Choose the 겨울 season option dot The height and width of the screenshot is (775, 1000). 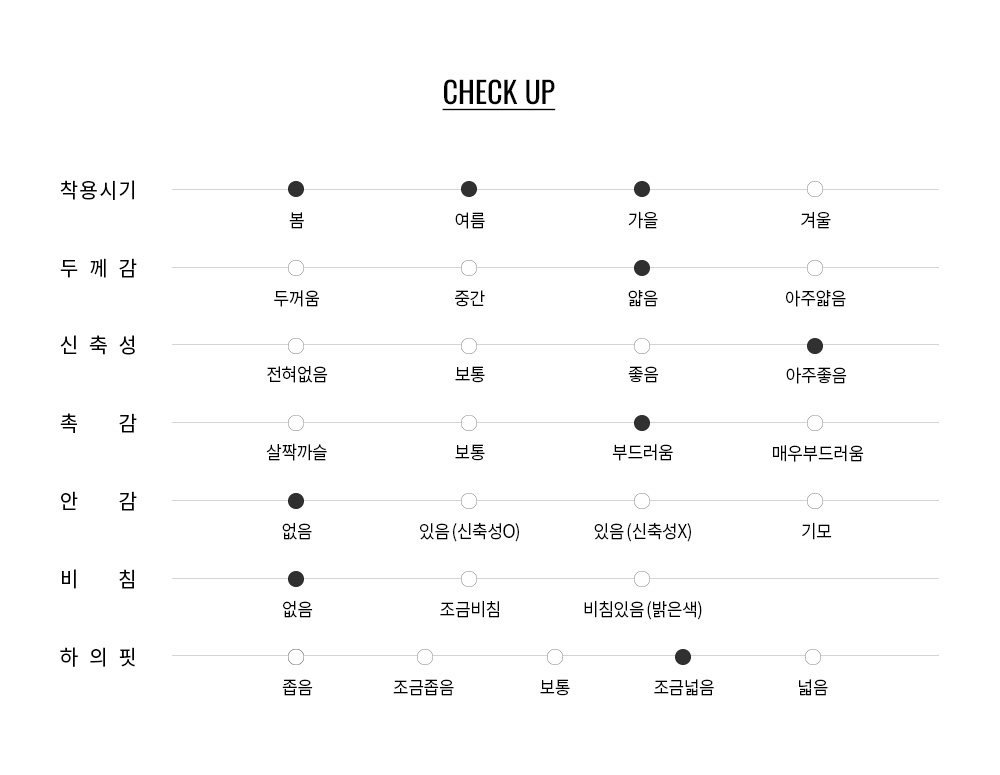815,189
